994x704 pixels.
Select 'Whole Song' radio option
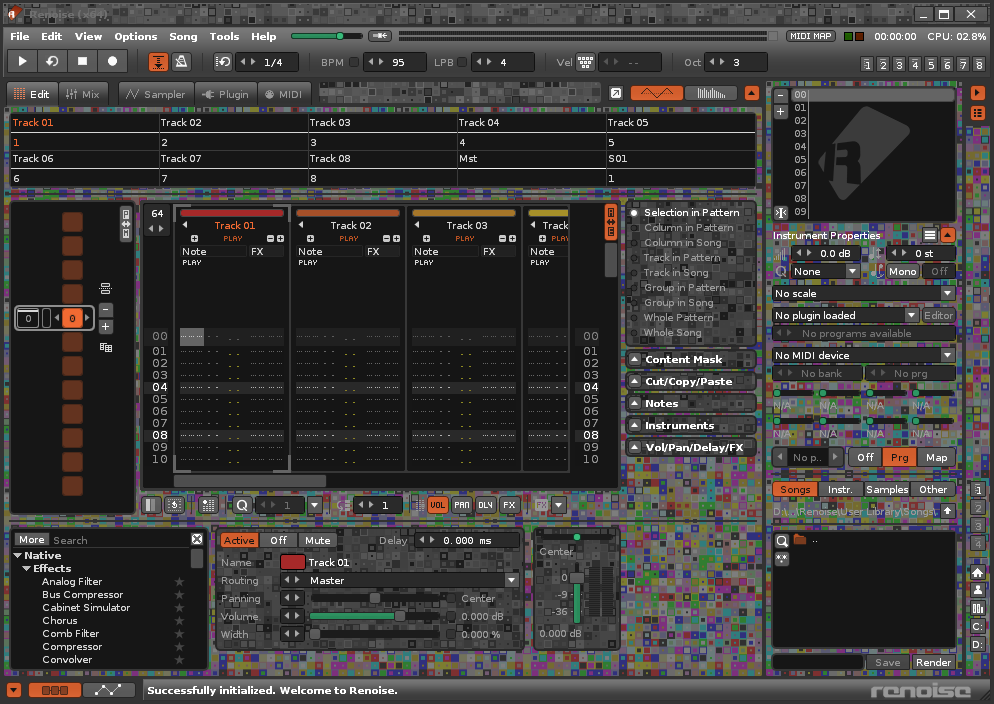pyautogui.click(x=634, y=333)
